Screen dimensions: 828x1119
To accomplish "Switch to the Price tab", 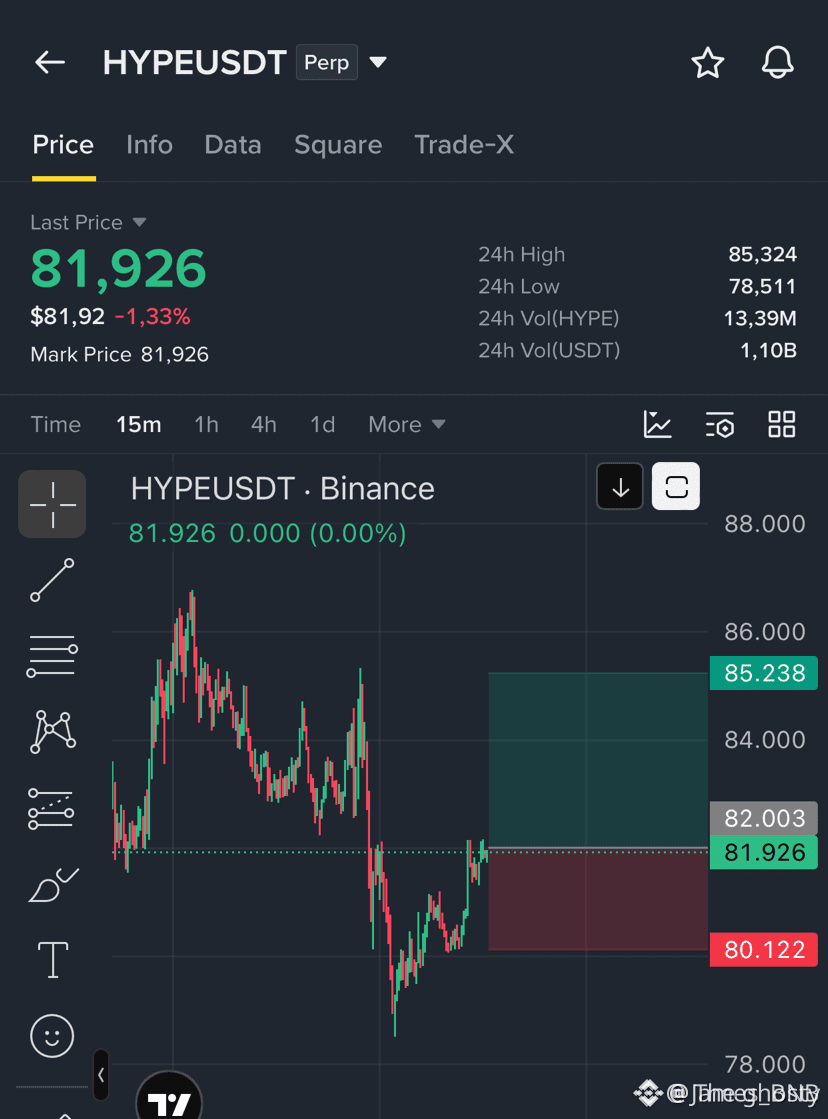I will point(63,145).
